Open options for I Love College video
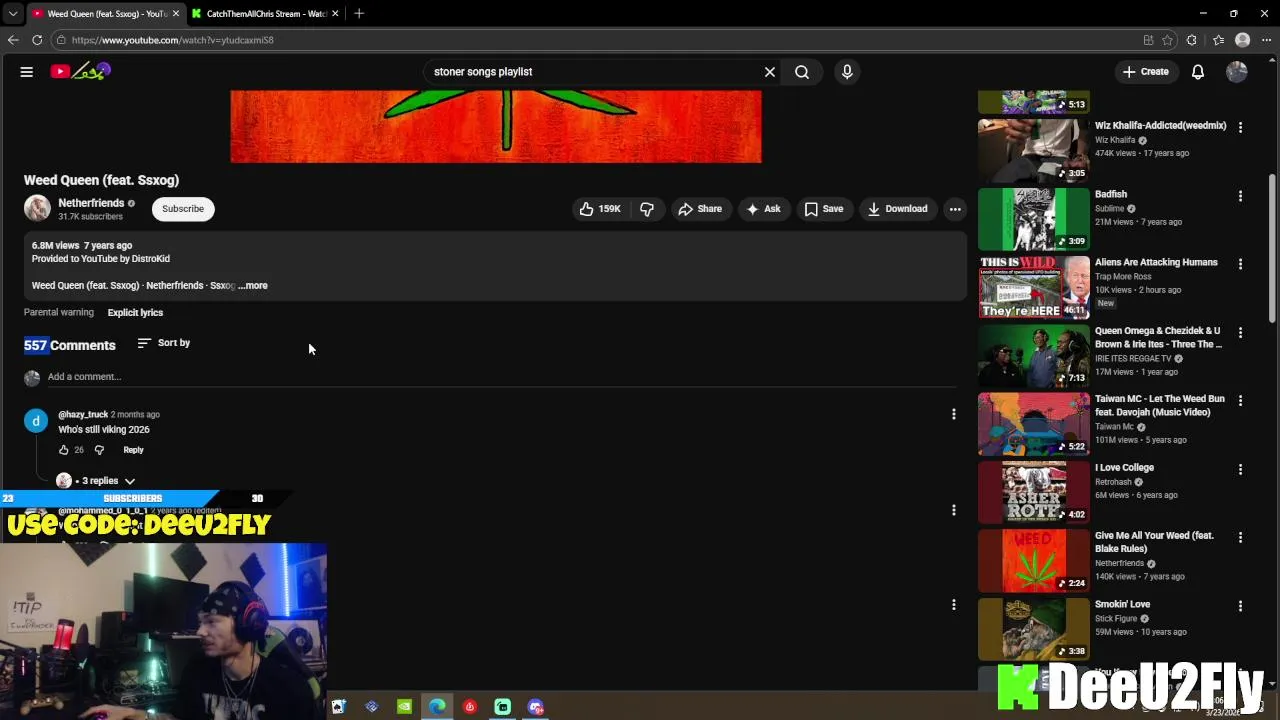Screen dimensions: 1280x720 click(x=1240, y=469)
